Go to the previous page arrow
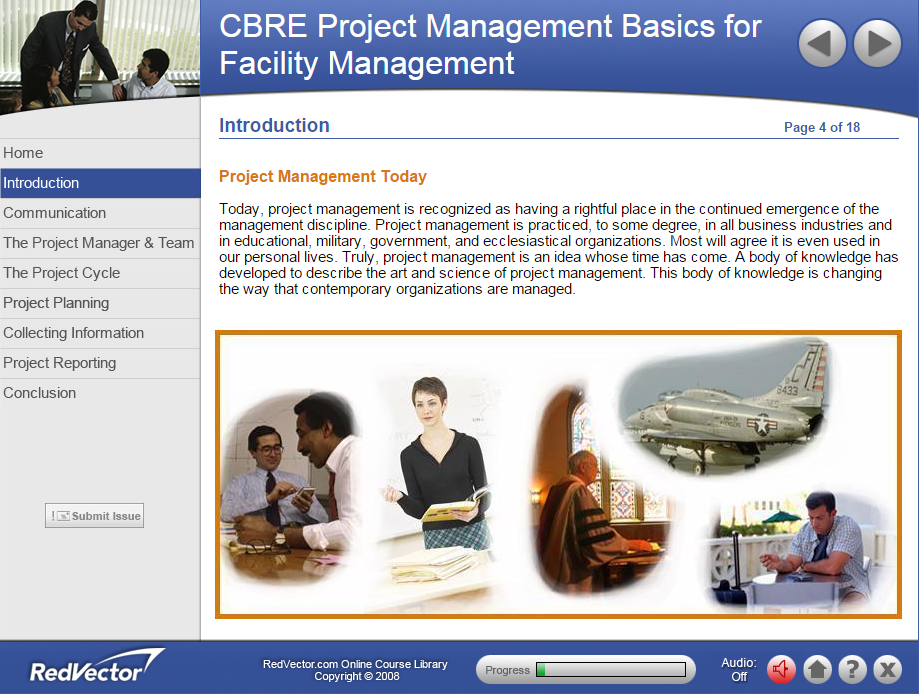This screenshot has width=919, height=696. [x=821, y=43]
